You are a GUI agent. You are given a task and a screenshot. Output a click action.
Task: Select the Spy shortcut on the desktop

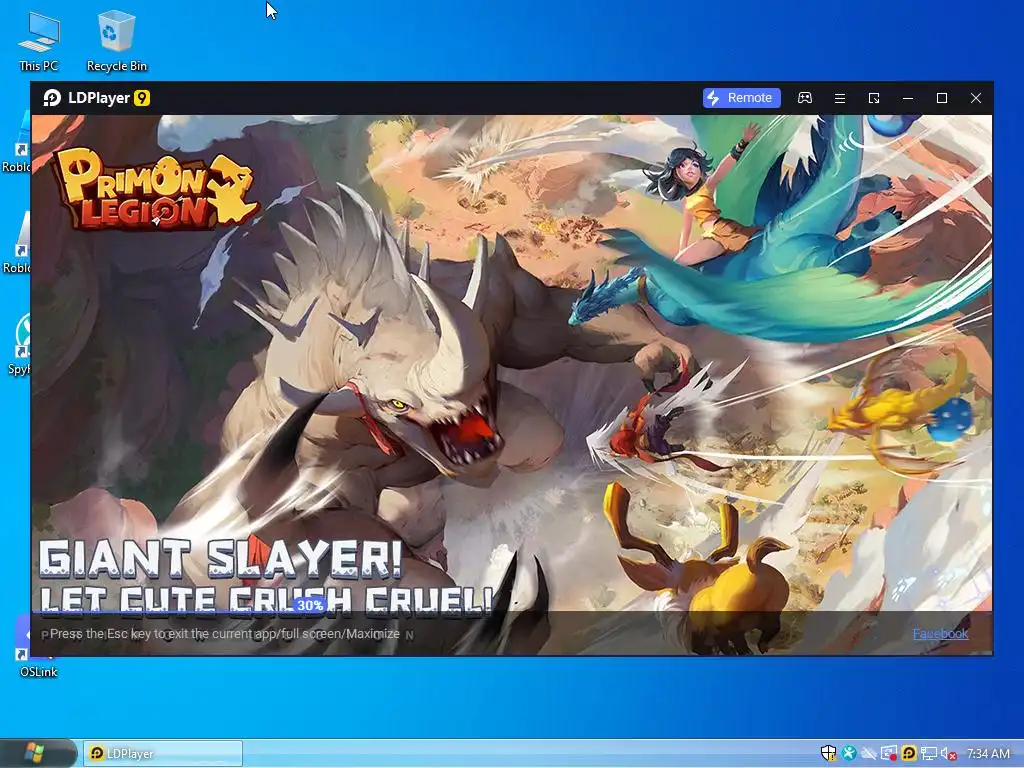coord(18,345)
